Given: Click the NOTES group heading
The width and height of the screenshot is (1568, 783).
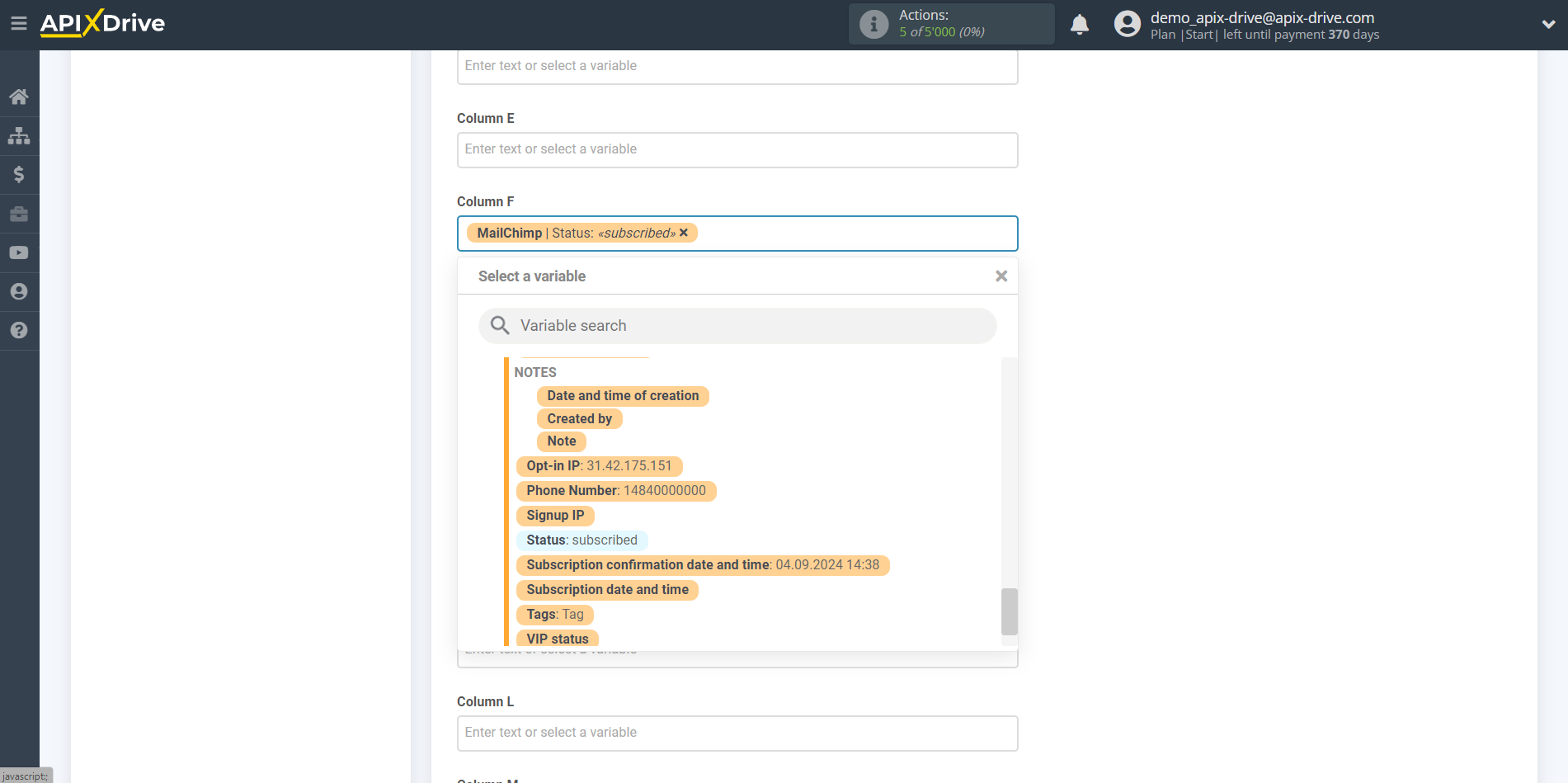Looking at the screenshot, I should (x=535, y=373).
